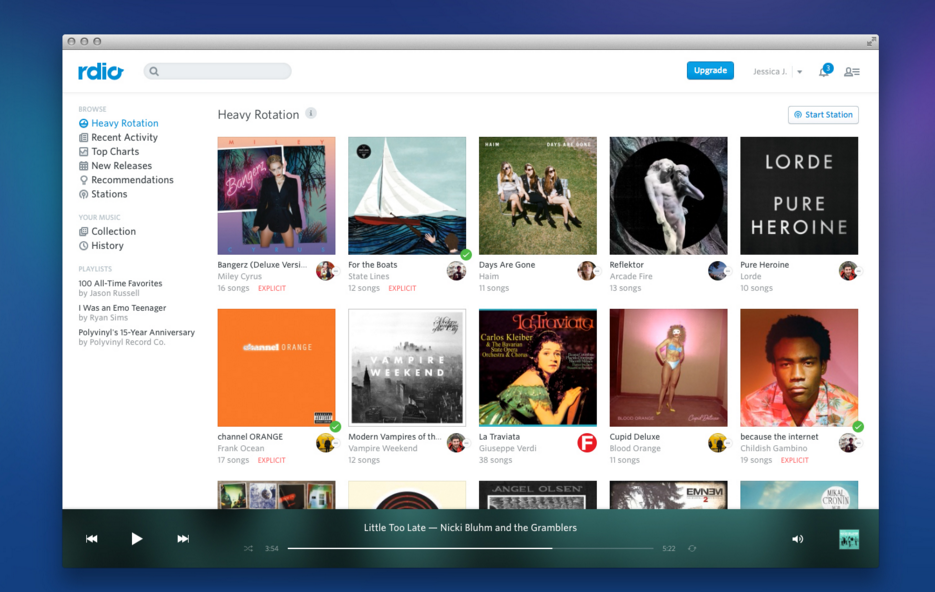Click the user avatar beside Modern Vampires

tap(456, 443)
